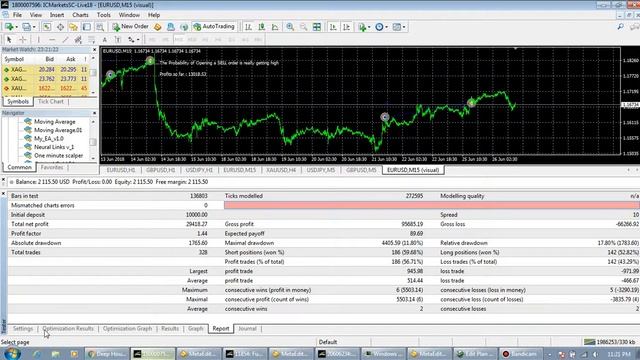The image size is (640, 360).
Task: Switch to the EURUSD,H1 chart tab
Action: click(x=121, y=170)
